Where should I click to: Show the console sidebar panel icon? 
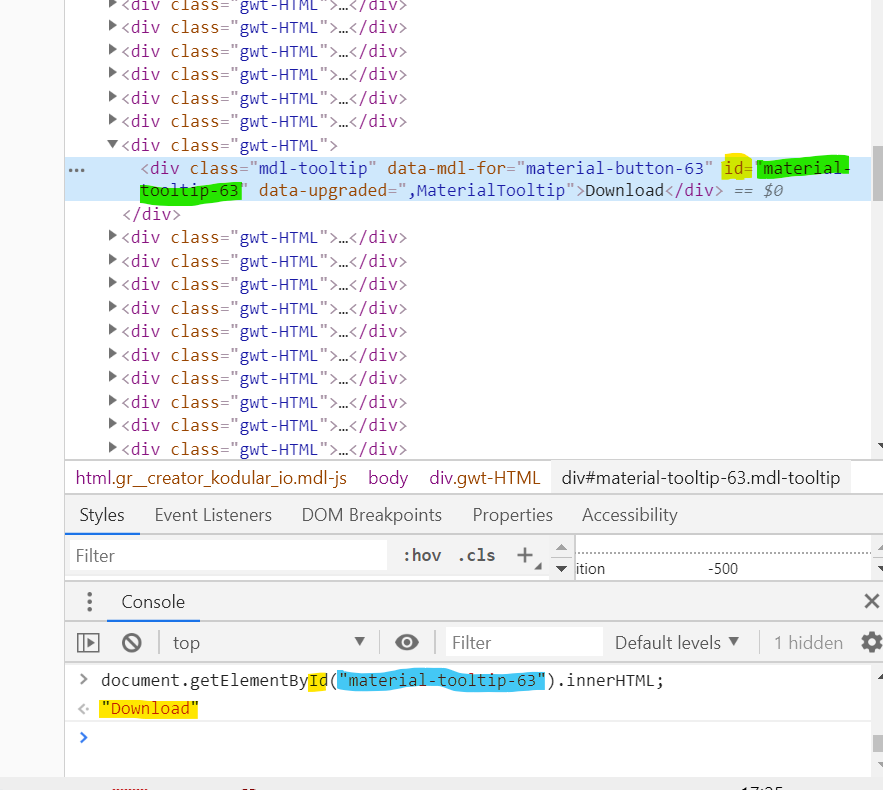pos(88,642)
